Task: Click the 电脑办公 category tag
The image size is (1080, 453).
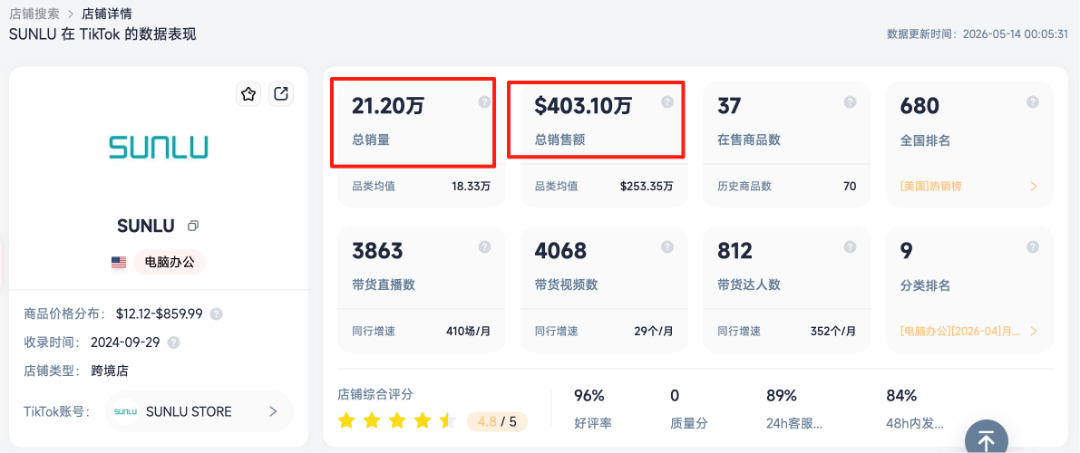Action: click(169, 262)
